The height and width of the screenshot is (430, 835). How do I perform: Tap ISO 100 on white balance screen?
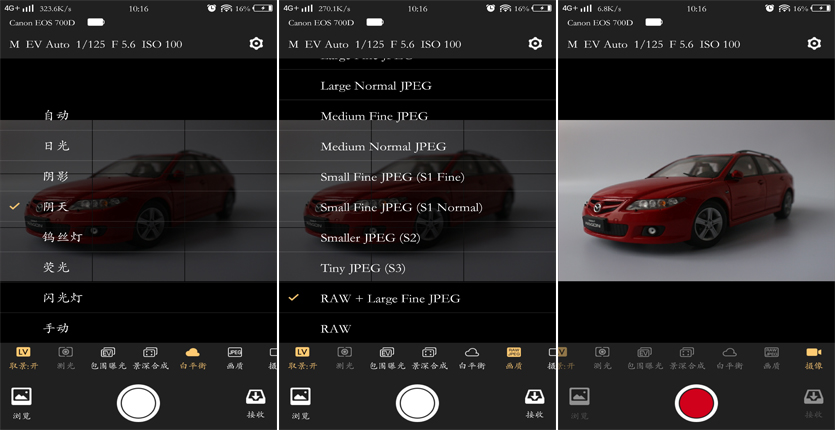[162, 44]
